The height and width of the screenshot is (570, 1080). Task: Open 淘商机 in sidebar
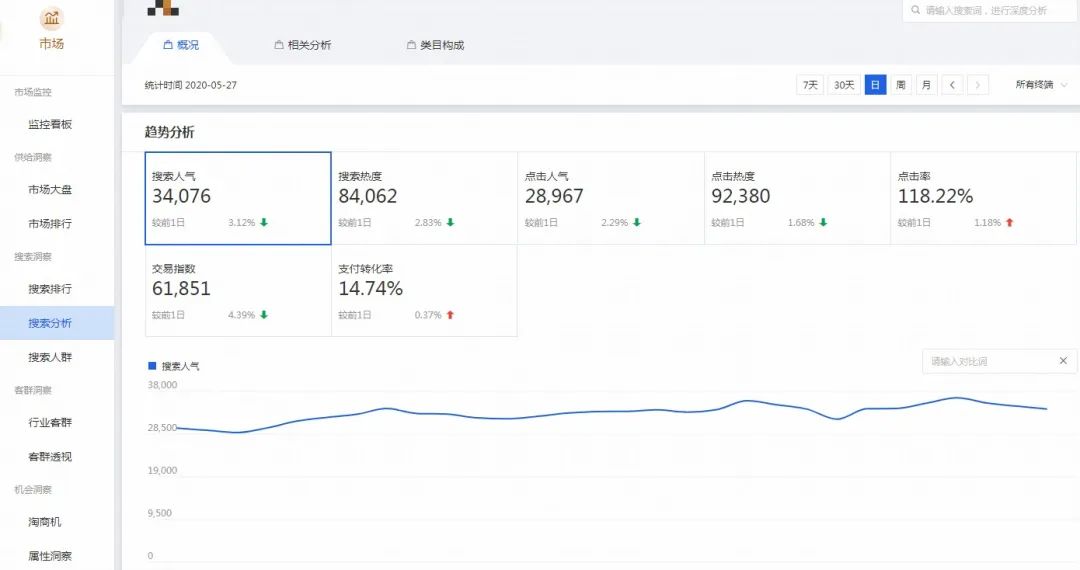tap(44, 522)
